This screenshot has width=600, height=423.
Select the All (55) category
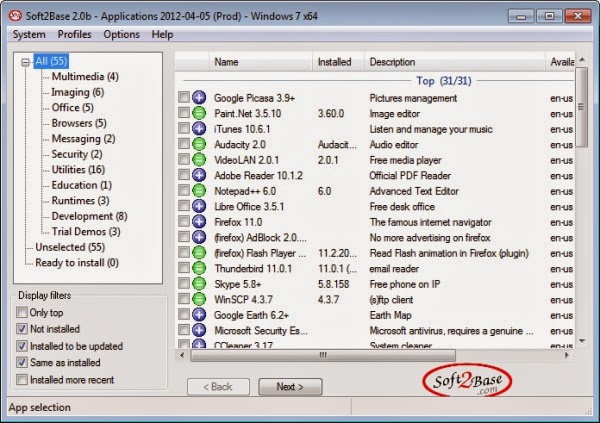click(x=51, y=61)
